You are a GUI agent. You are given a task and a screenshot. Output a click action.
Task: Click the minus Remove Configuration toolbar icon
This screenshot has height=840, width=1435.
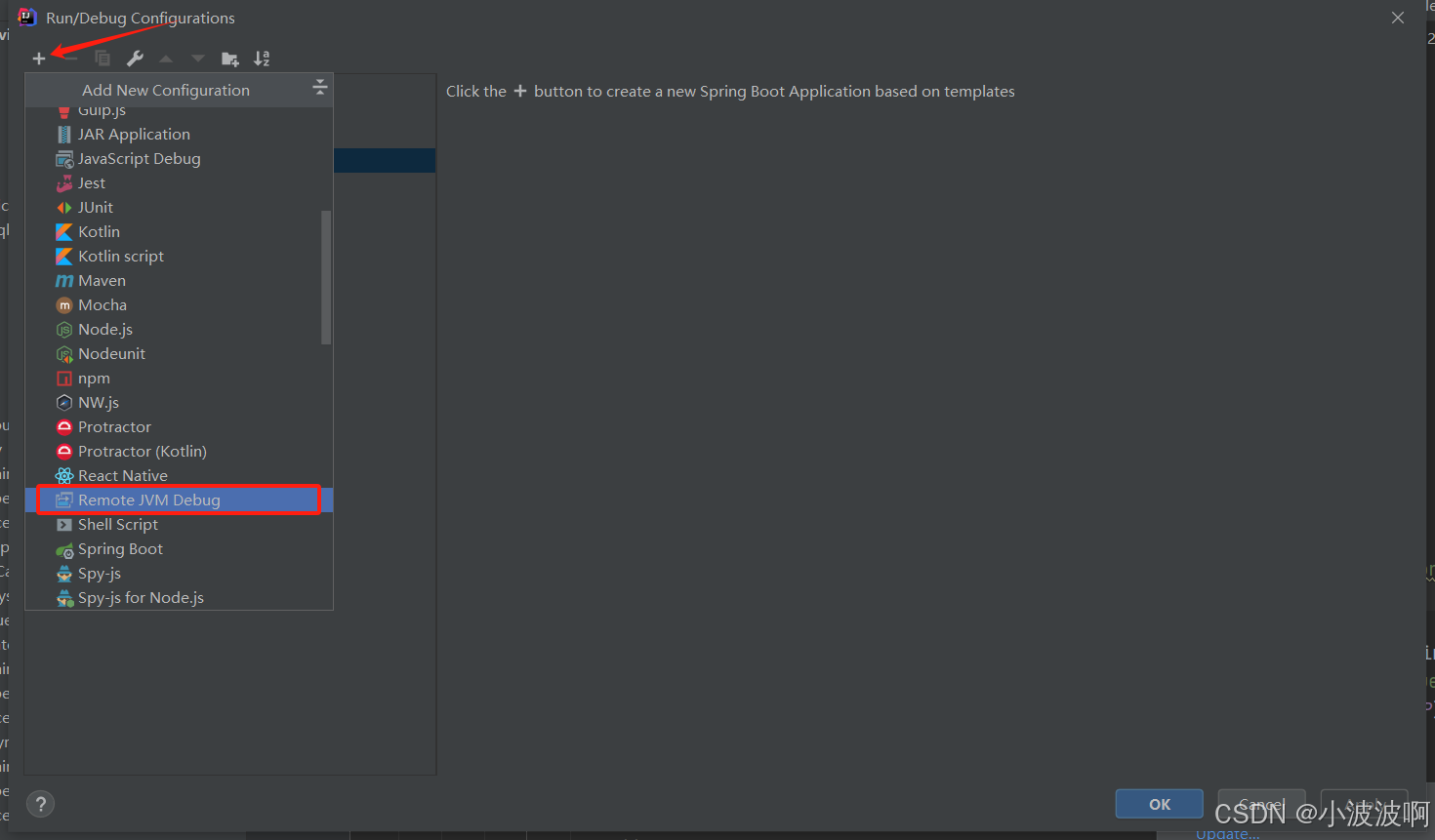click(x=70, y=59)
